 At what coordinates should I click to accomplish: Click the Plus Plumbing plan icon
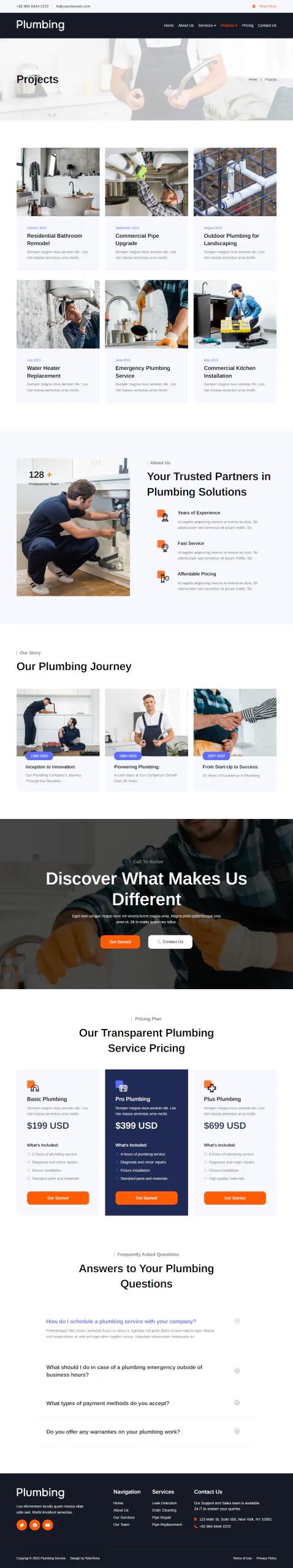[x=210, y=1085]
